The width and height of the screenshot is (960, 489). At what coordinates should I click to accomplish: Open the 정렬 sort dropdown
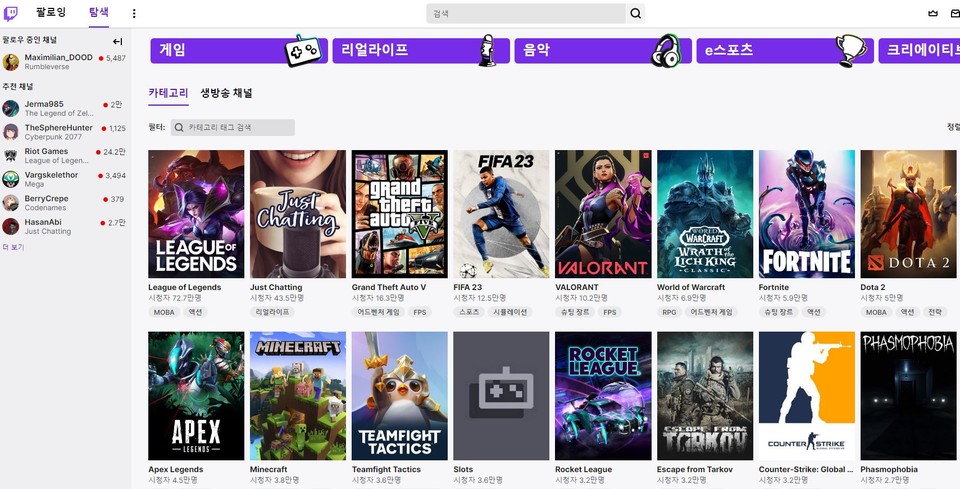tap(953, 127)
